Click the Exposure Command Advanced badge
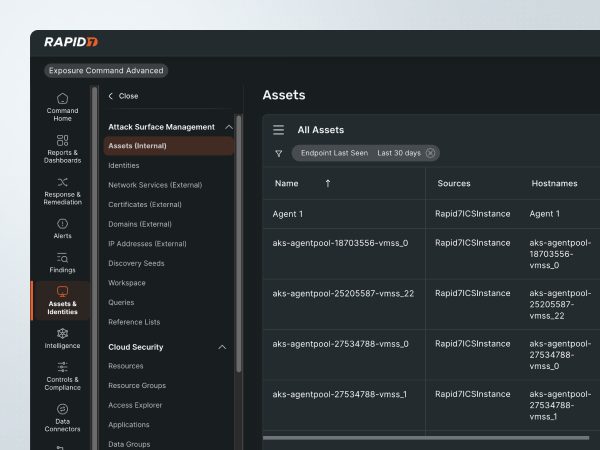 pos(106,71)
